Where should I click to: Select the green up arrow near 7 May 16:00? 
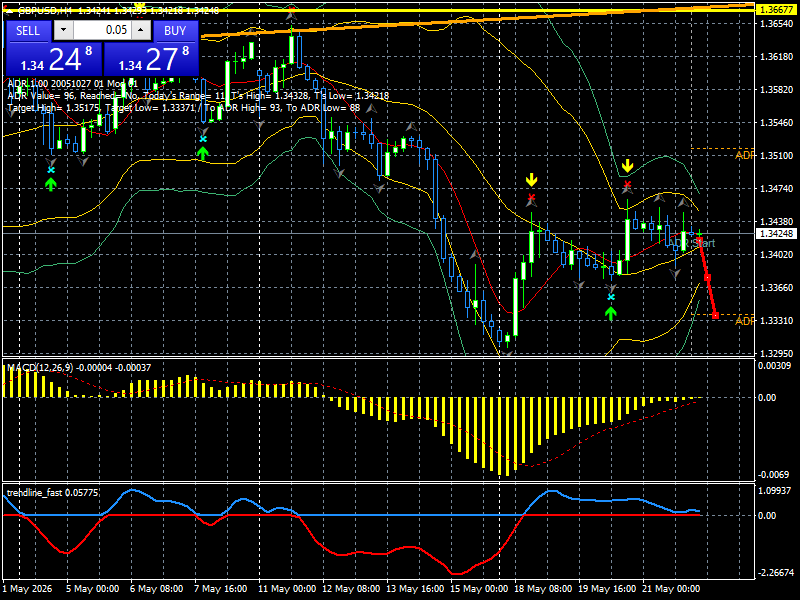[x=203, y=153]
